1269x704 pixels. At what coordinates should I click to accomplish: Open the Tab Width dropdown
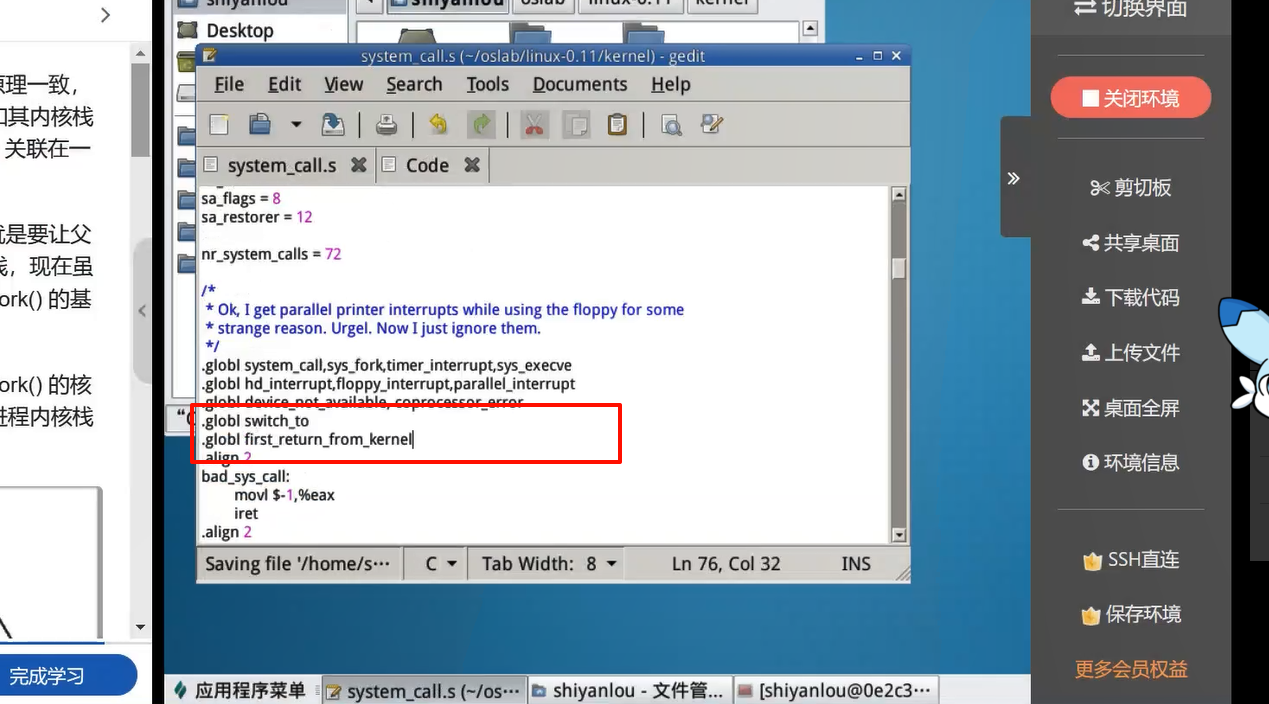pyautogui.click(x=549, y=564)
